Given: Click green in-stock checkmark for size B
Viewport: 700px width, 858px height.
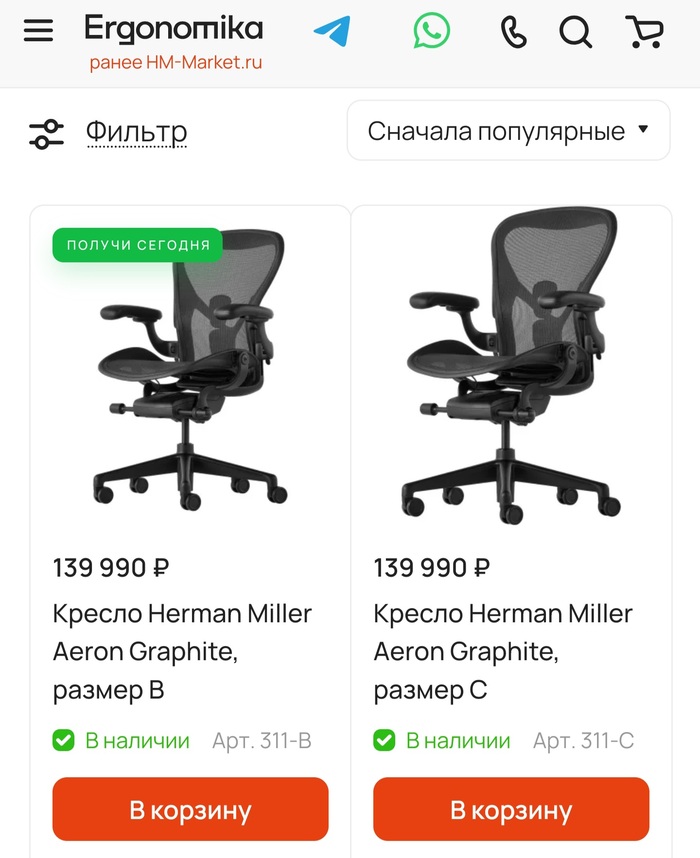Looking at the screenshot, I should coord(64,741).
